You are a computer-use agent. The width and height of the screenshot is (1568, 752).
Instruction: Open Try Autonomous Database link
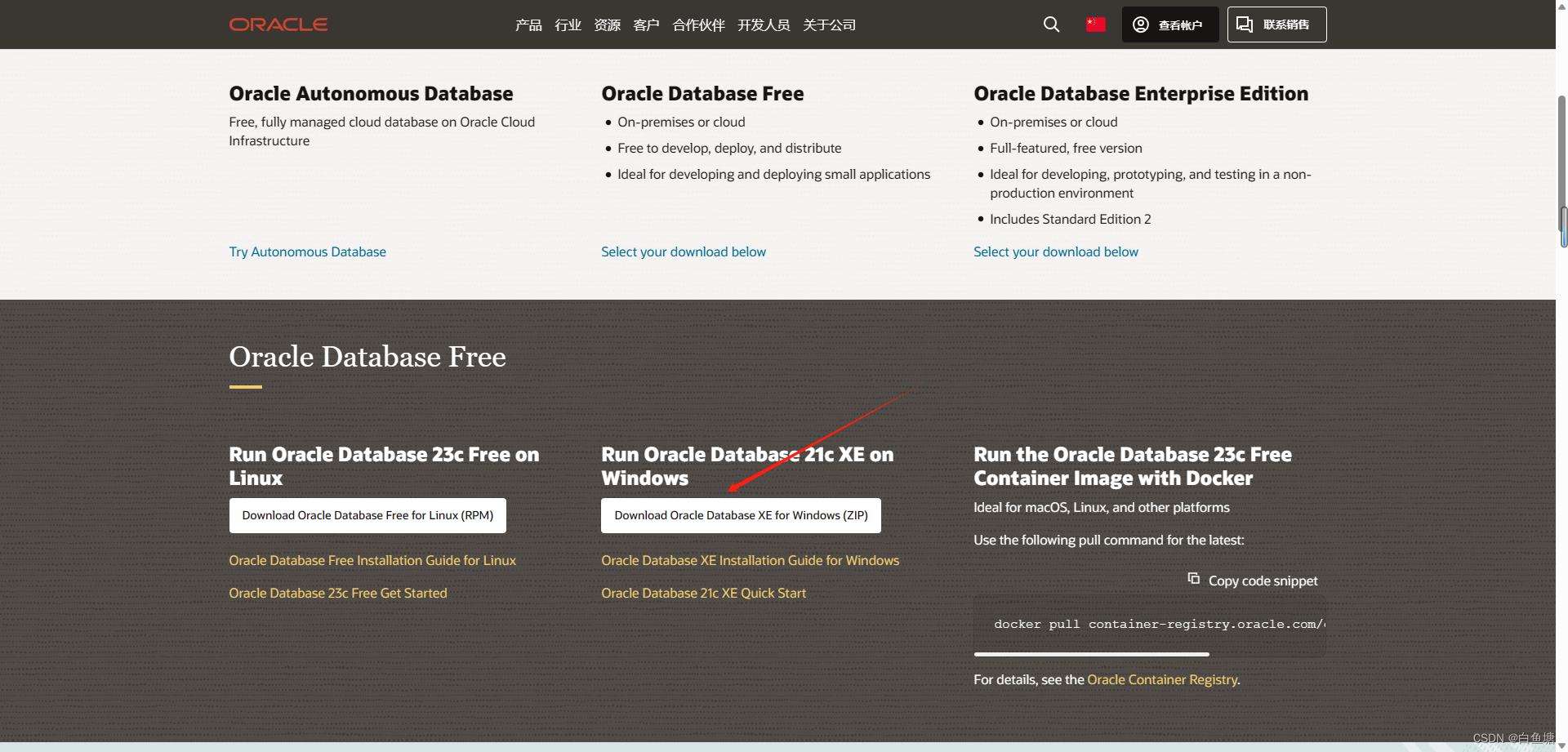307,251
